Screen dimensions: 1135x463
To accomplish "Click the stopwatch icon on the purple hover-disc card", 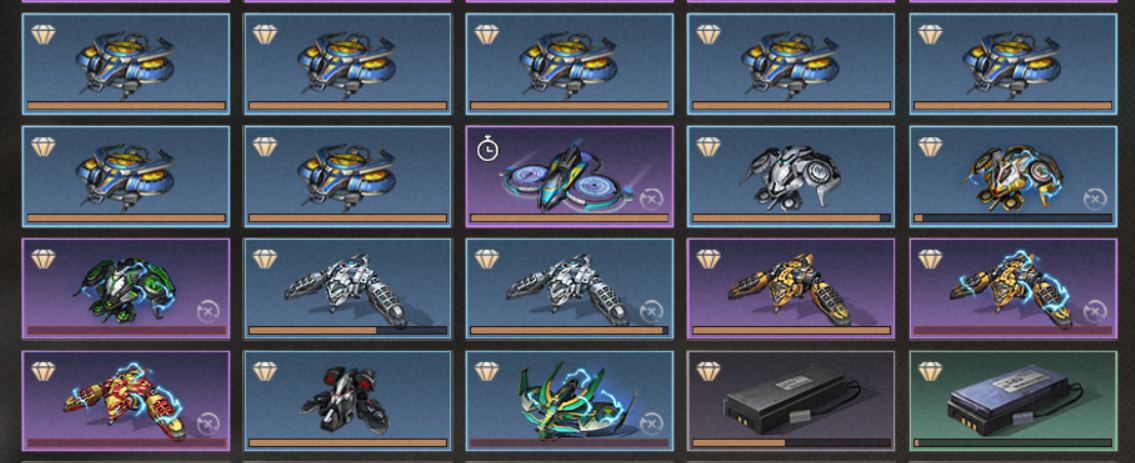I will pos(487,150).
